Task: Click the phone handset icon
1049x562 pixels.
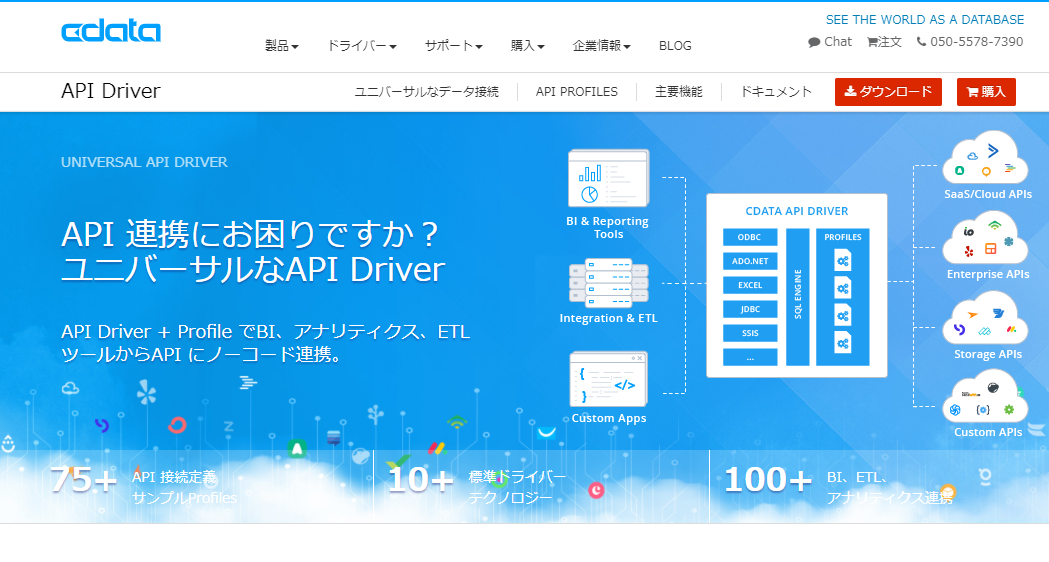Action: click(921, 41)
